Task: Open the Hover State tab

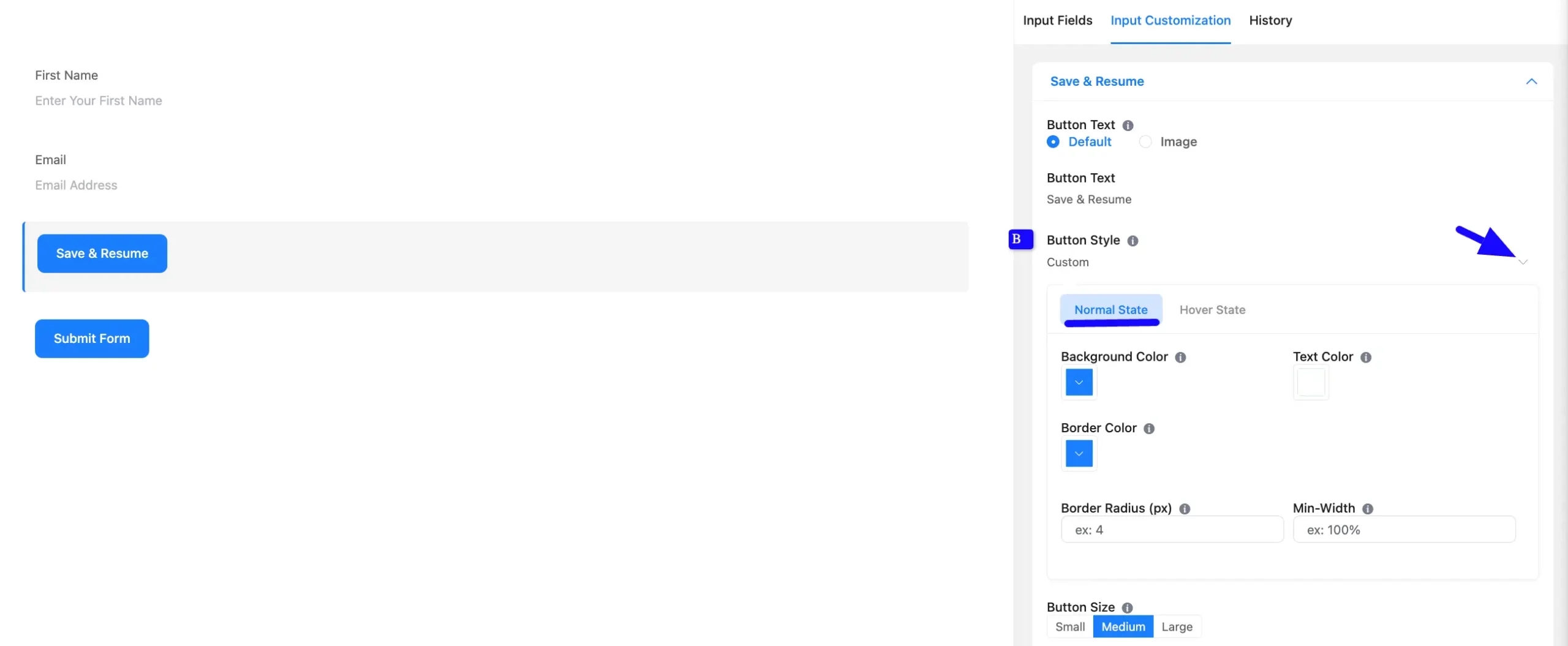Action: 1212,310
